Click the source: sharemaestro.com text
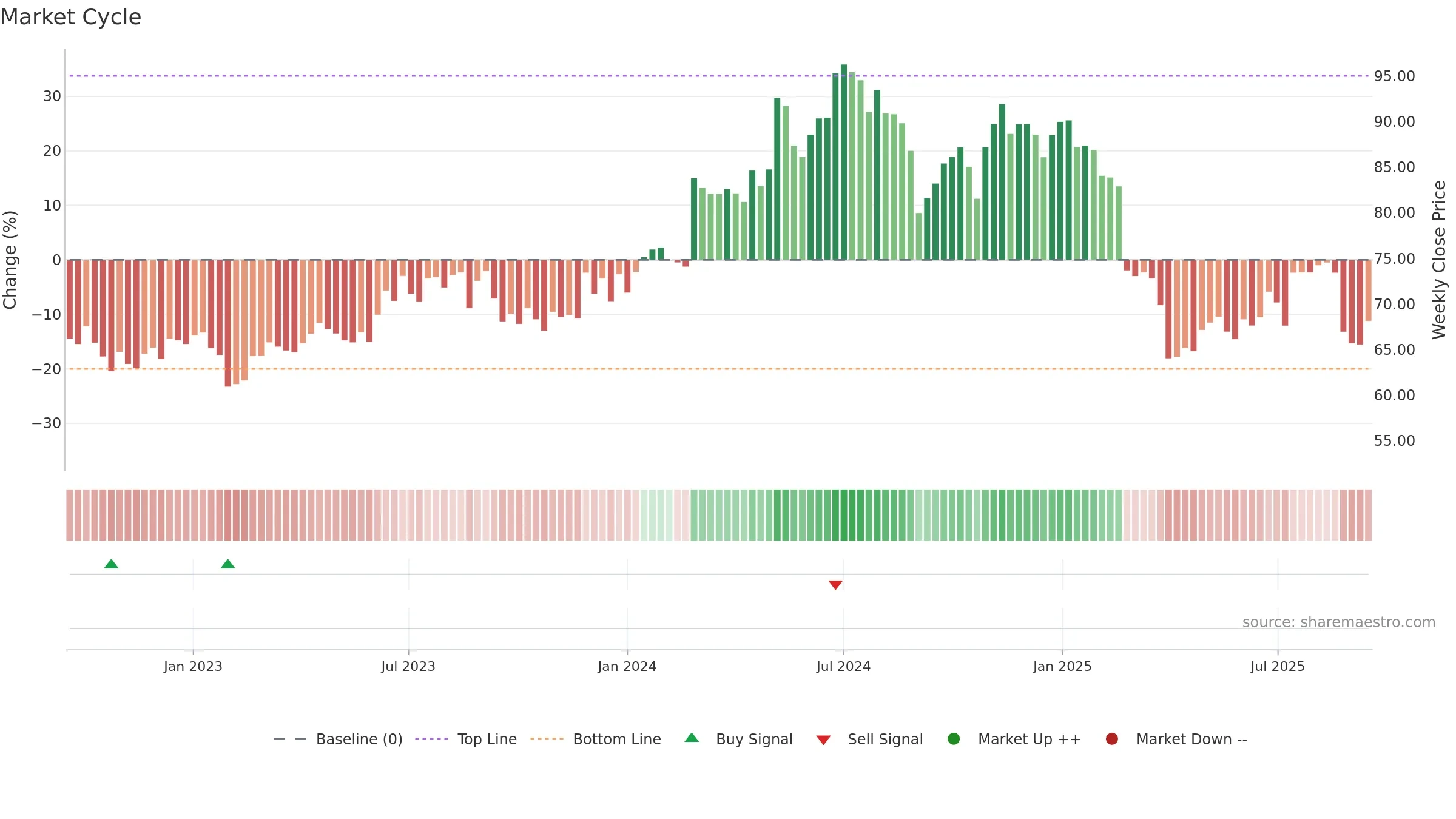 [1339, 622]
